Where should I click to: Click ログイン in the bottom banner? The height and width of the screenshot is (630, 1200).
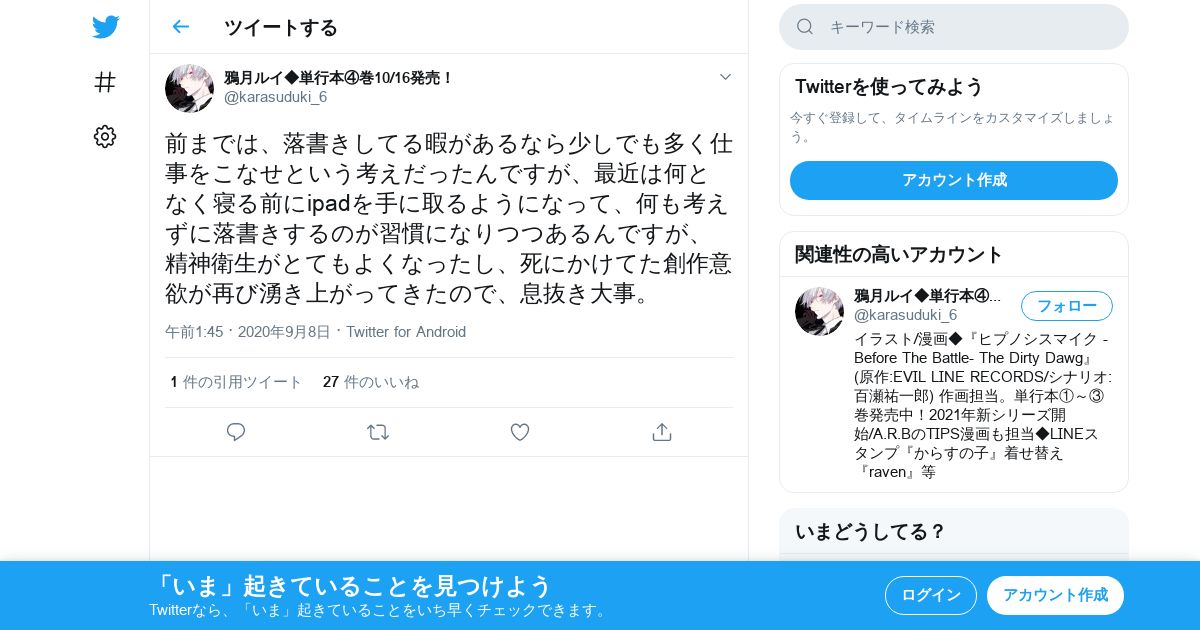[931, 595]
